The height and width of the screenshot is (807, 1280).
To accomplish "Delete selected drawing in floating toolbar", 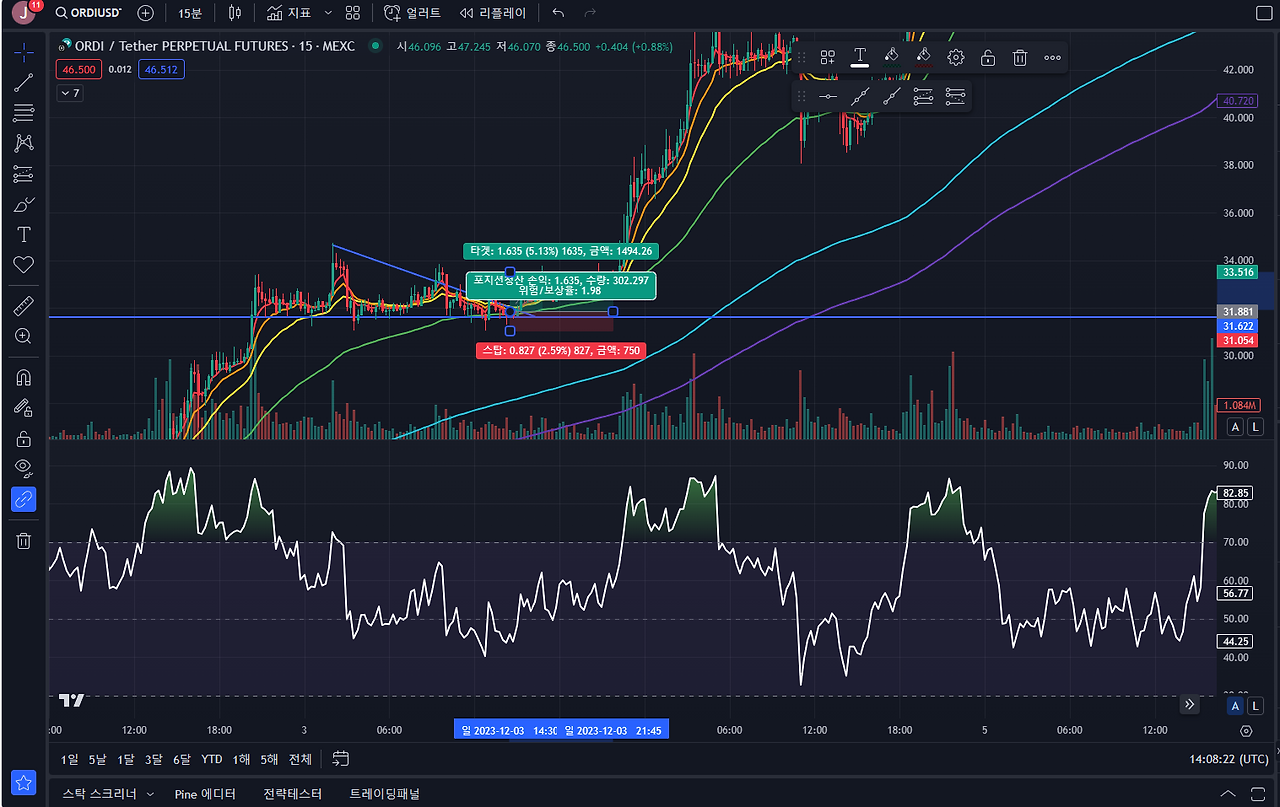I will tap(1020, 58).
